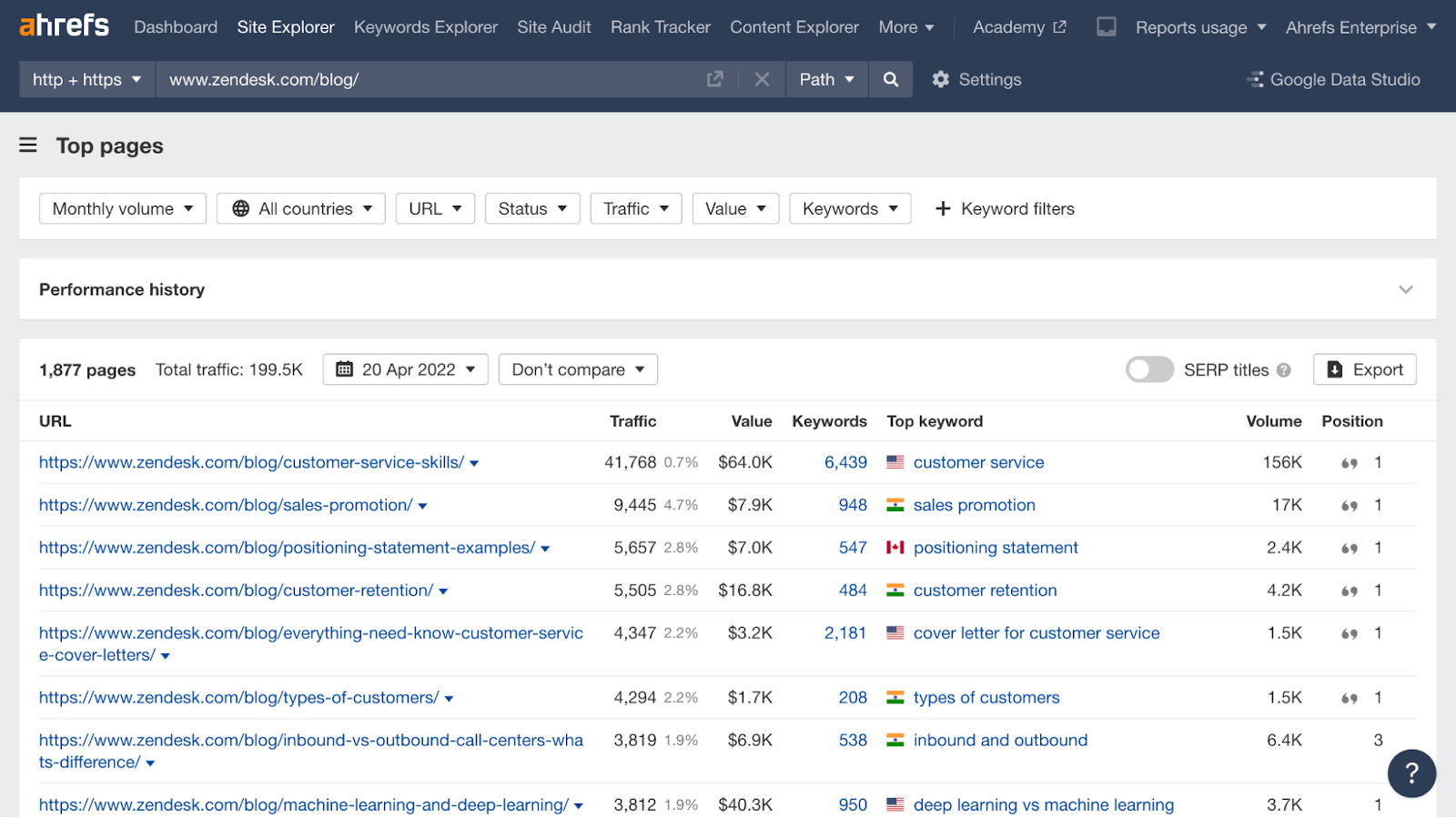
Task: Open the 20 Apr 2022 date picker
Action: [405, 369]
